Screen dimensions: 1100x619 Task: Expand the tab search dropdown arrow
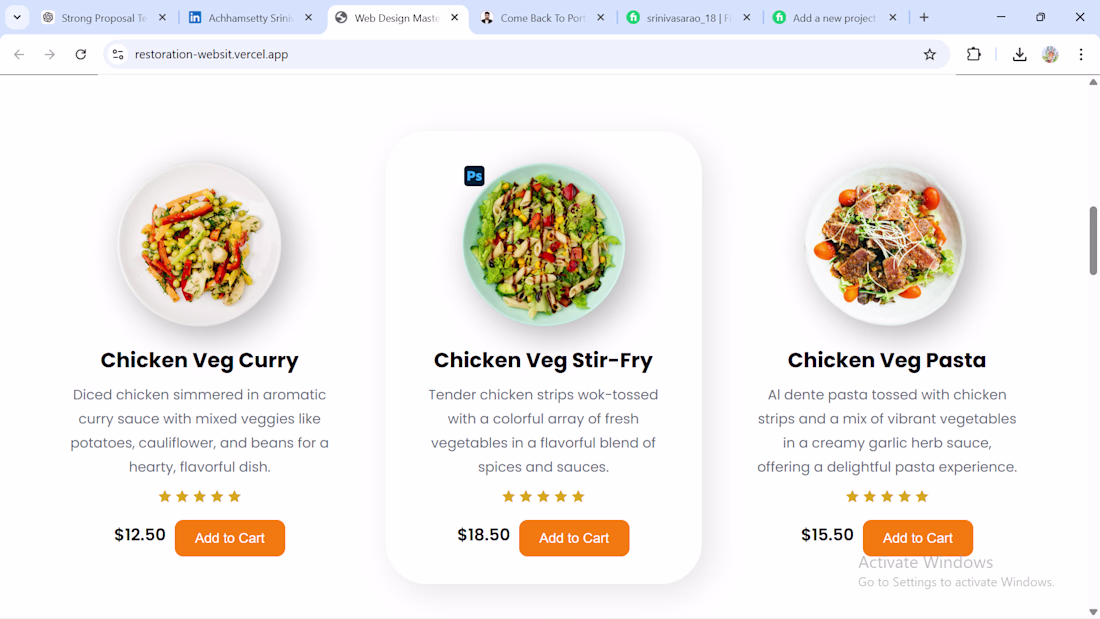click(x=17, y=17)
